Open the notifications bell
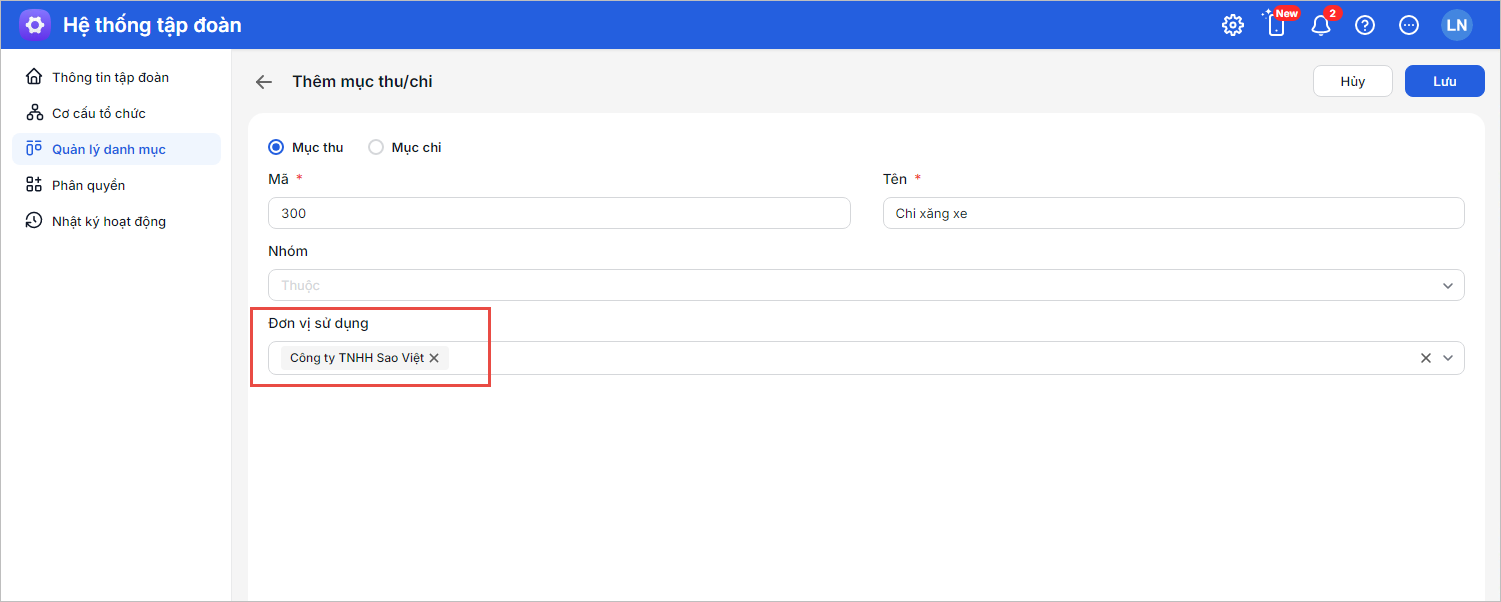 coord(1321,25)
